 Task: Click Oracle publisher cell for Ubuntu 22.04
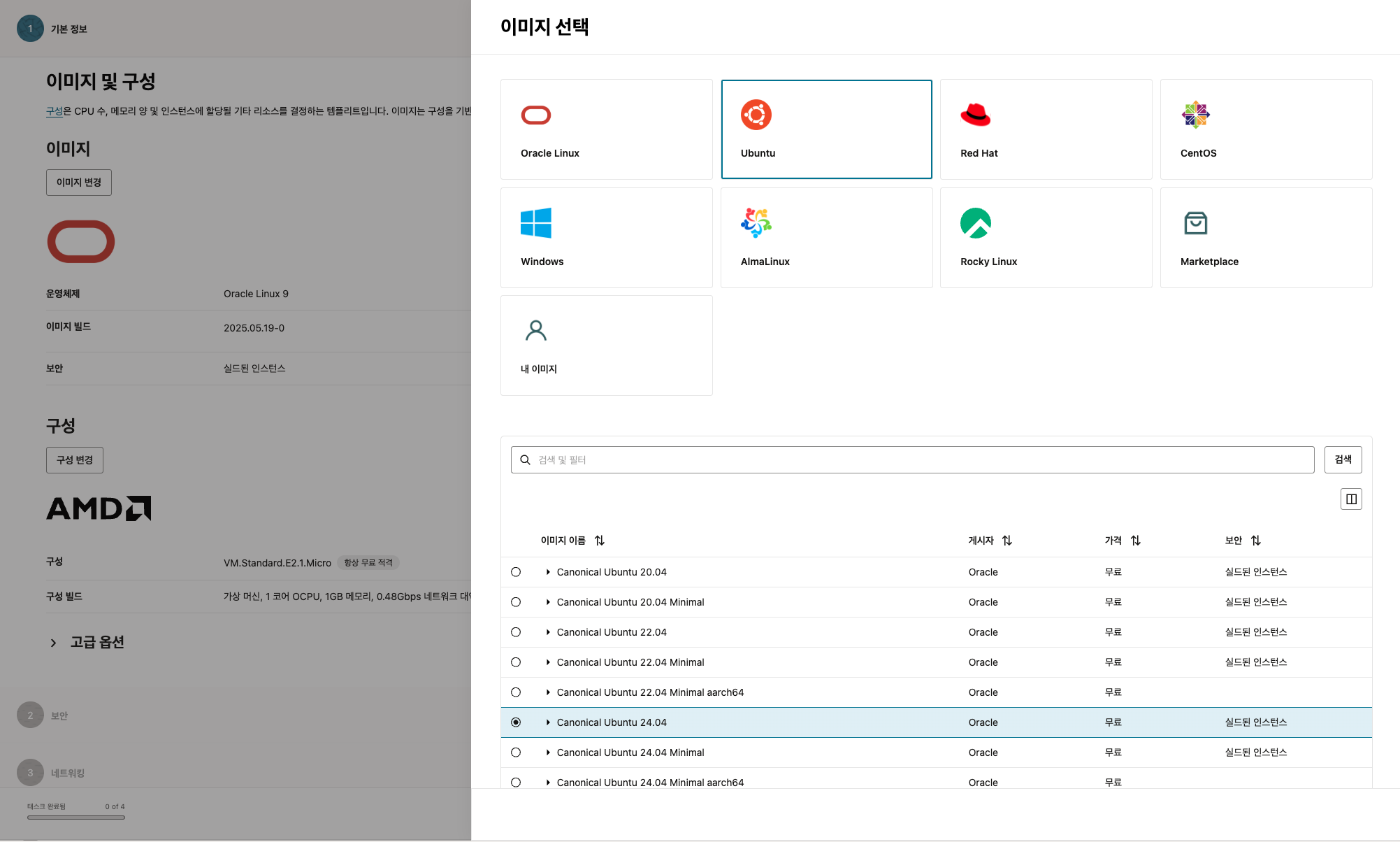click(983, 632)
